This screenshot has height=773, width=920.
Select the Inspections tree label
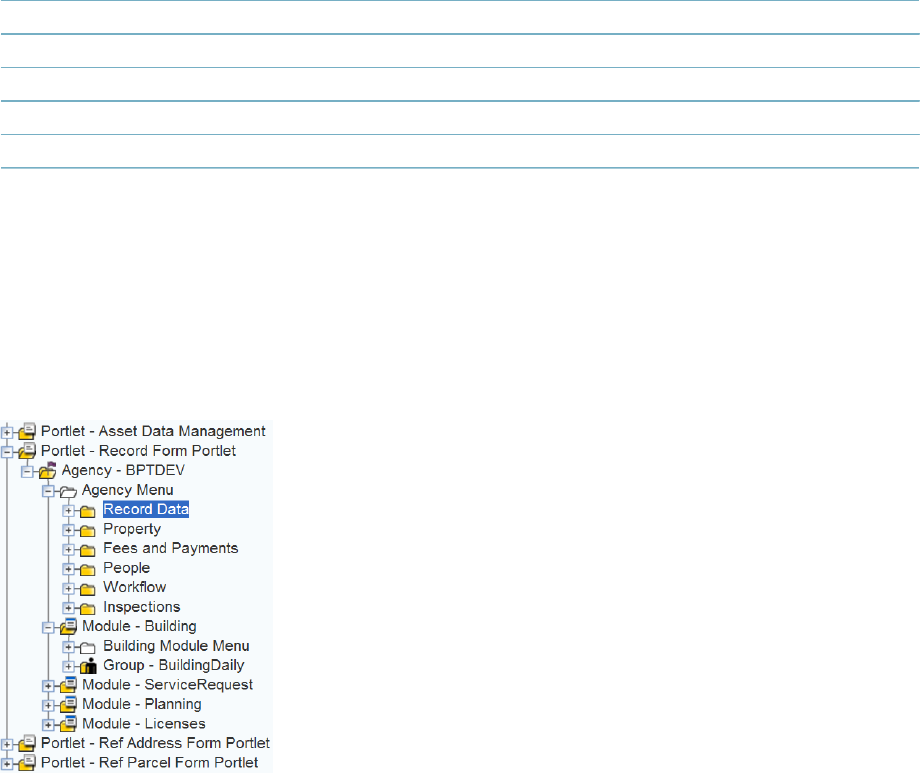[x=141, y=607]
